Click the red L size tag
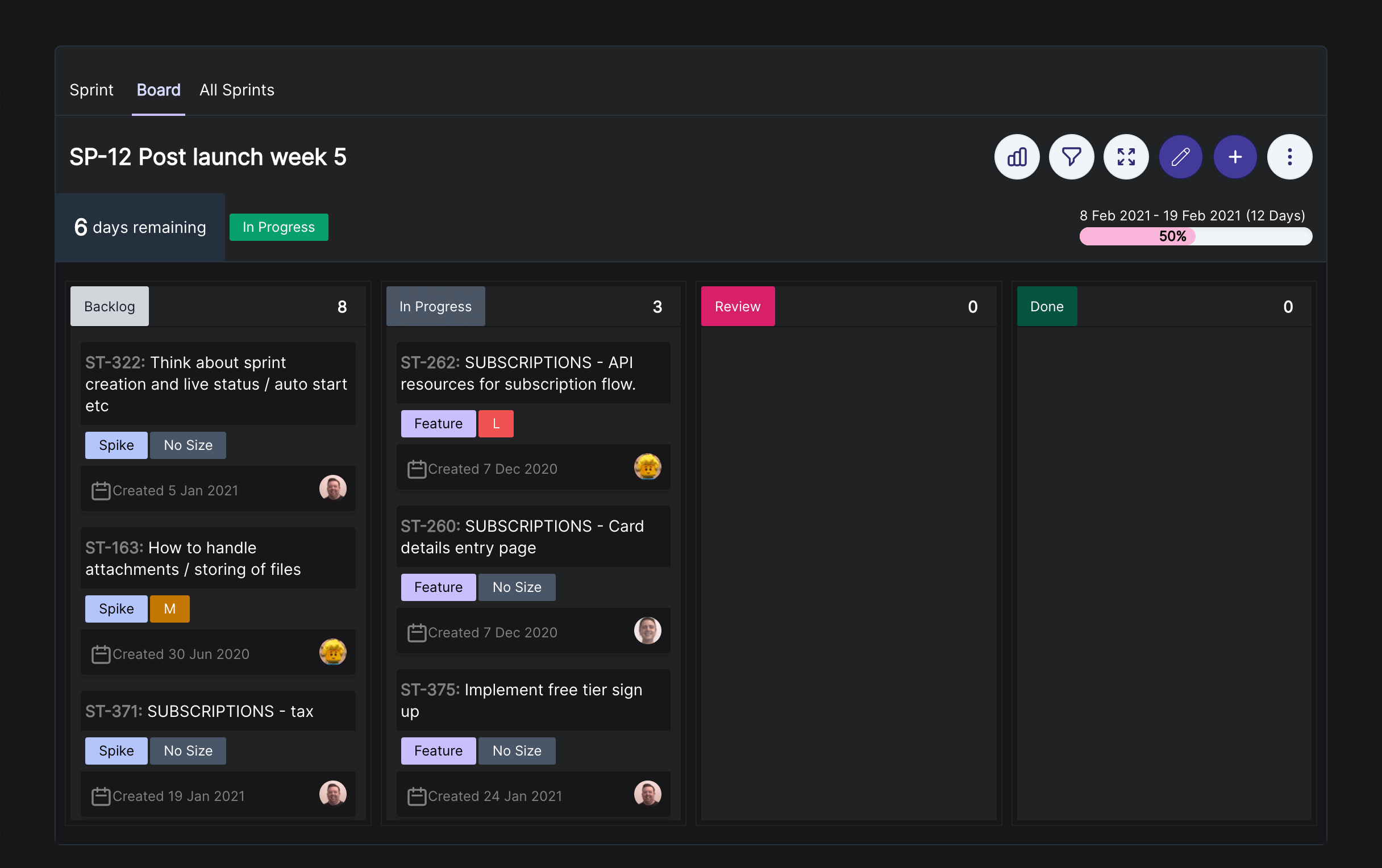Viewport: 1382px width, 868px height. point(496,423)
